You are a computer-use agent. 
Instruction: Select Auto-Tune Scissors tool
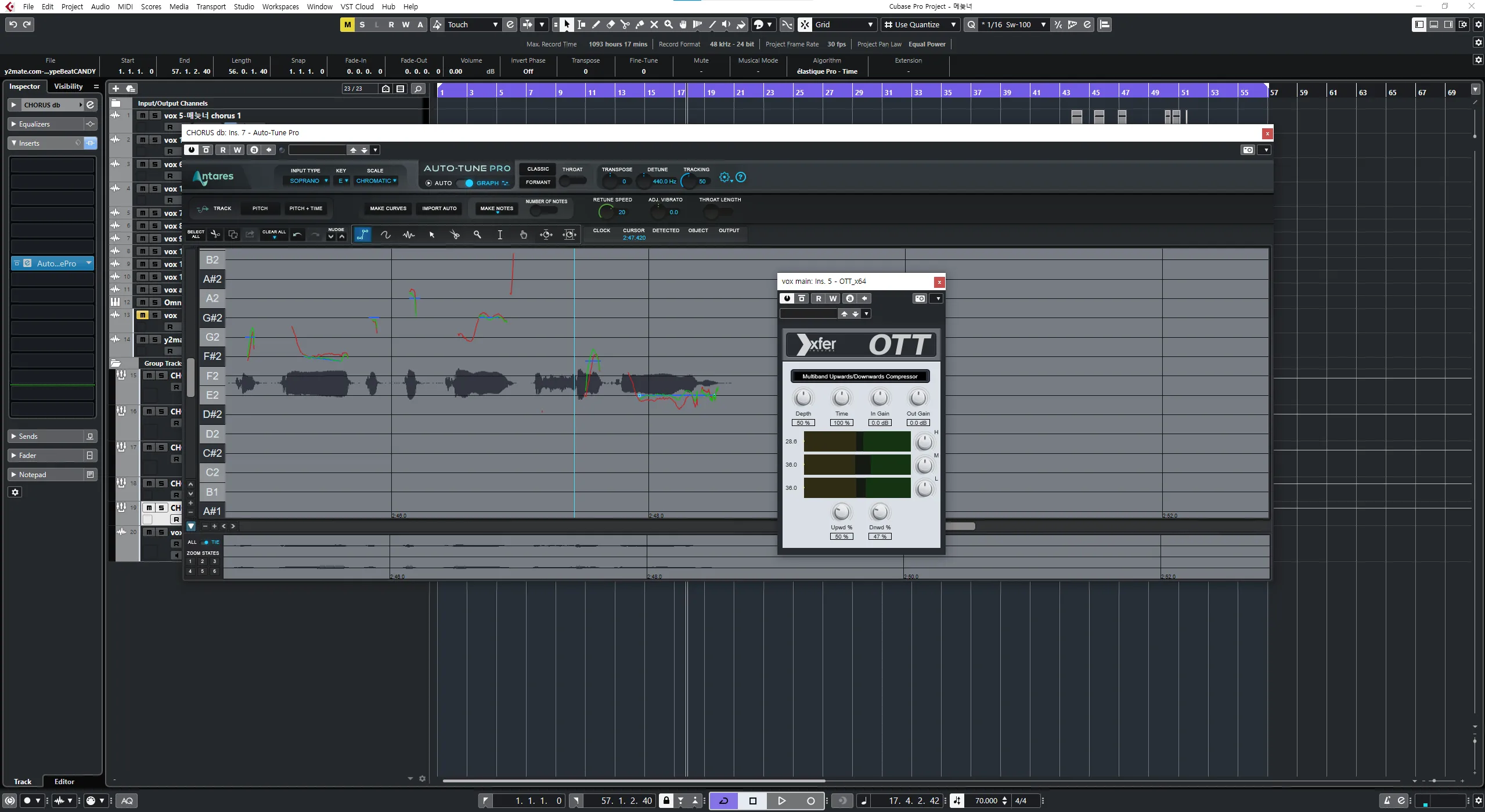pyautogui.click(x=455, y=234)
